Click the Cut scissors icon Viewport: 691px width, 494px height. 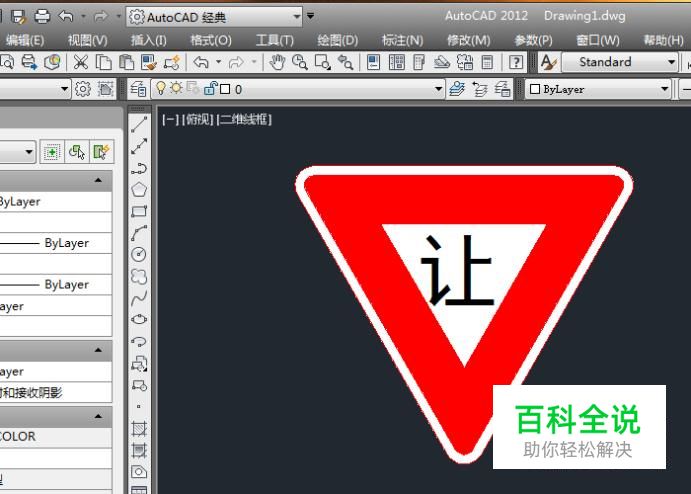point(81,62)
